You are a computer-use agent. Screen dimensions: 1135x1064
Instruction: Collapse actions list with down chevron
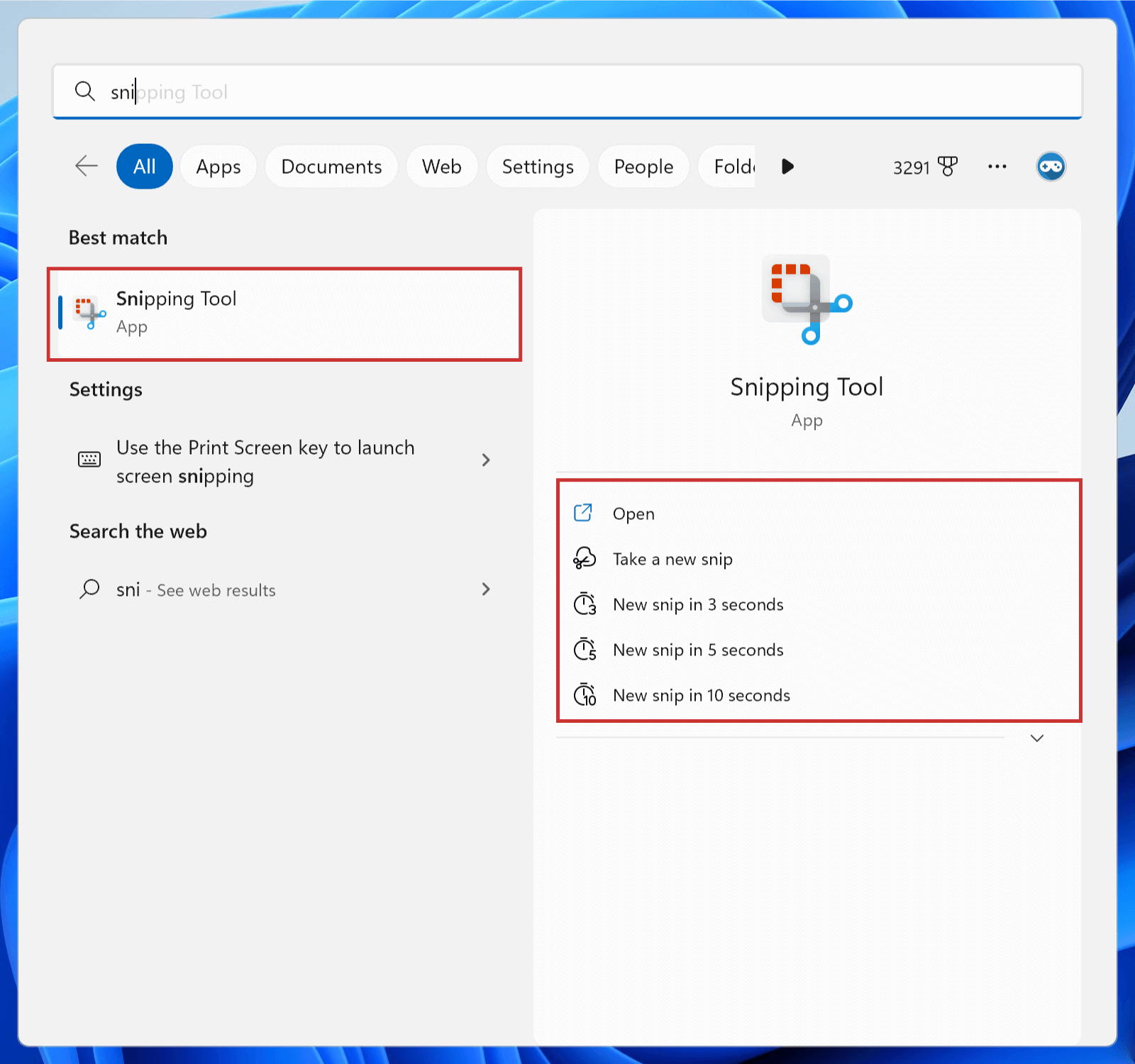point(1037,738)
